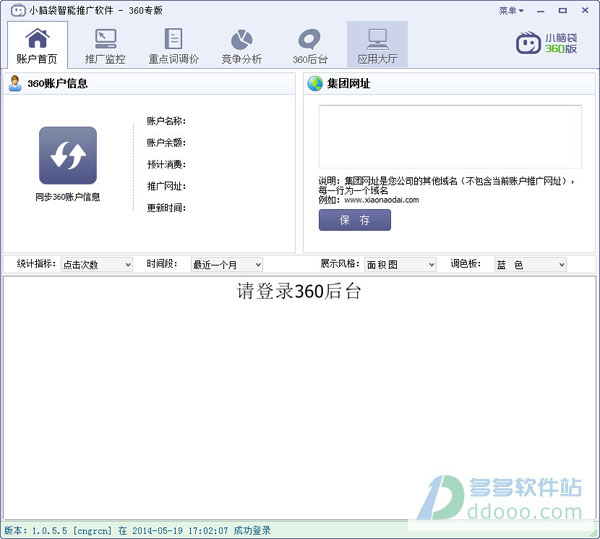The height and width of the screenshot is (539, 600).
Task: Click the 账户名称 label
Action: pyautogui.click(x=166, y=121)
